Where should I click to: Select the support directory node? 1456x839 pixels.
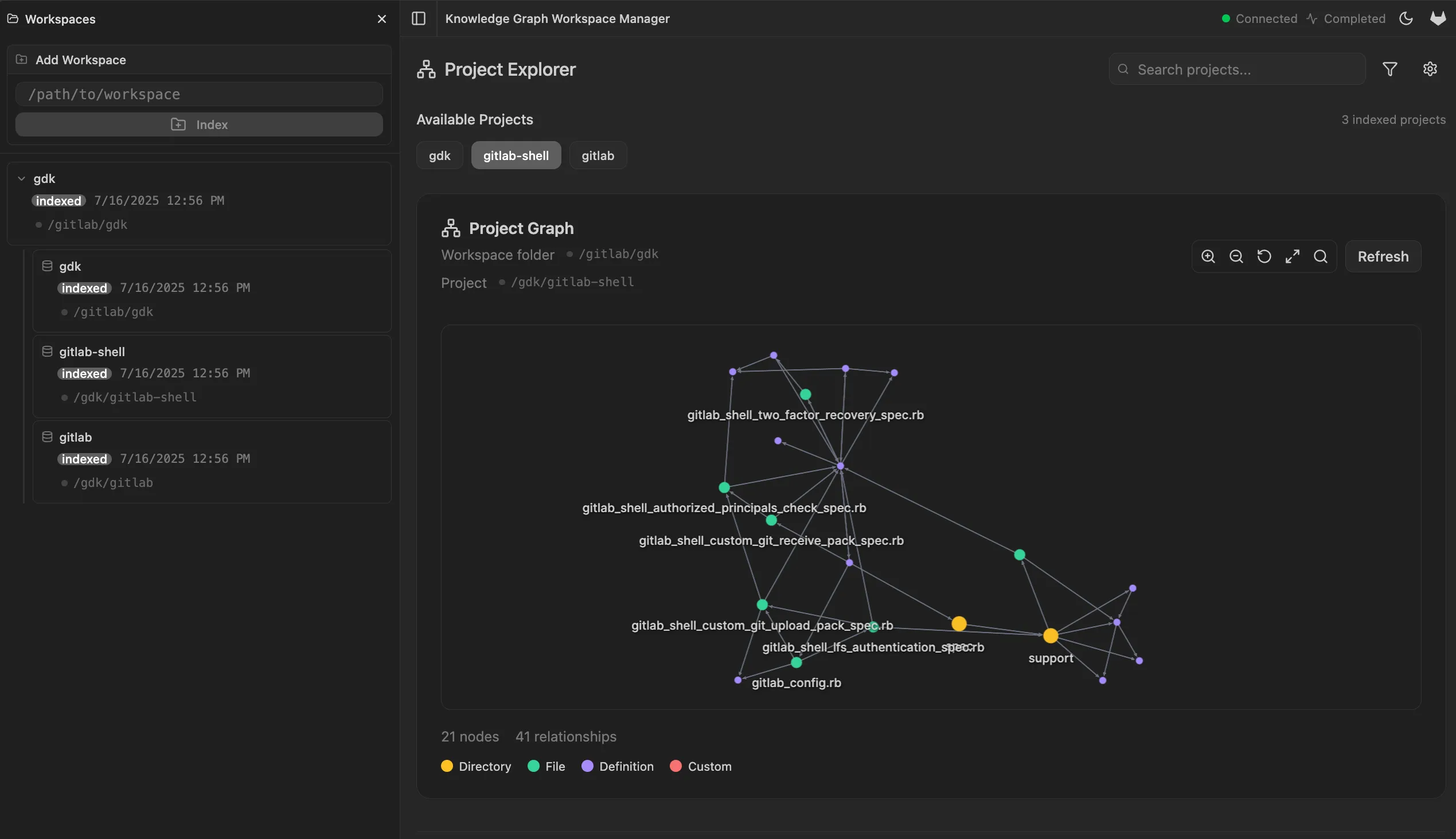[x=1051, y=635]
